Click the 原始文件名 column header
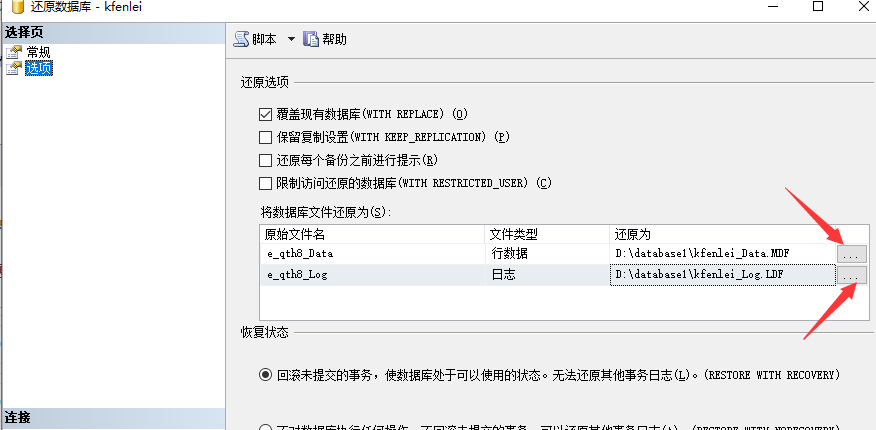876x430 pixels. coord(370,234)
